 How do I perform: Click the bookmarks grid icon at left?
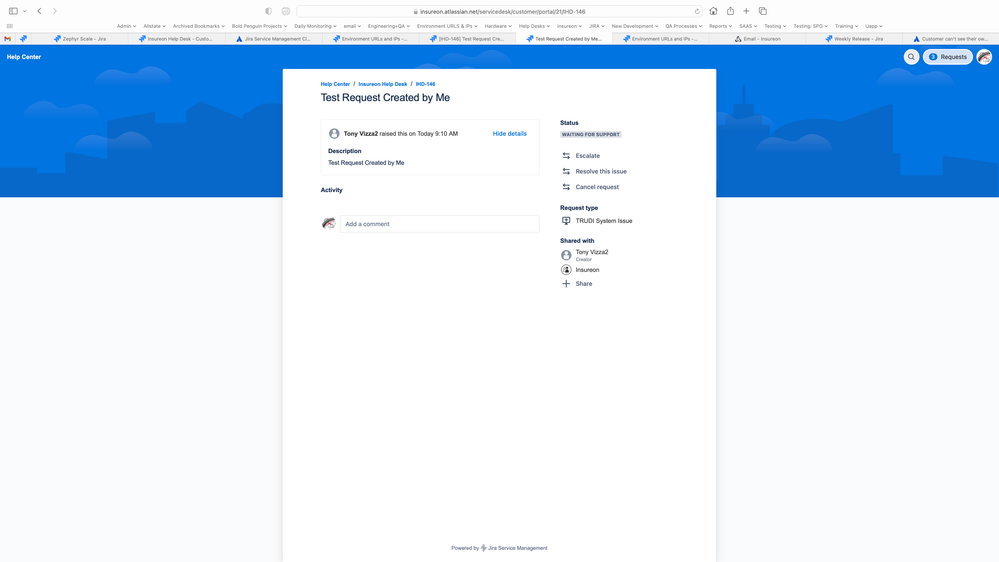pyautogui.click(x=10, y=26)
